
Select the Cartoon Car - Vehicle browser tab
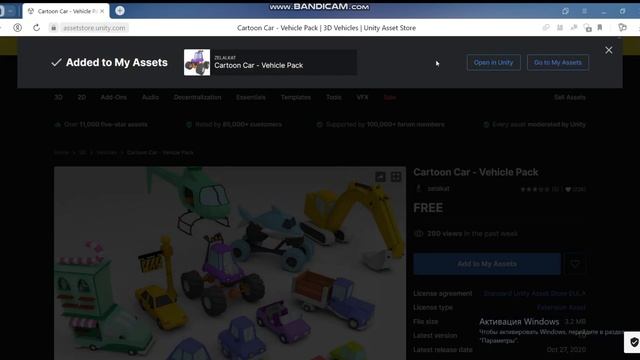point(65,11)
